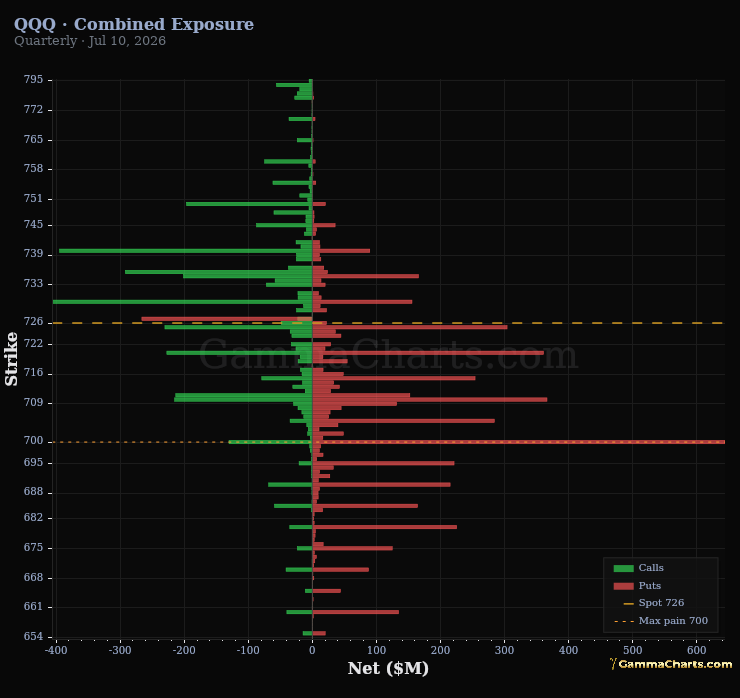This screenshot has width=740, height=698.
Task: Click the 758 strike axis label
Action: tap(33, 168)
